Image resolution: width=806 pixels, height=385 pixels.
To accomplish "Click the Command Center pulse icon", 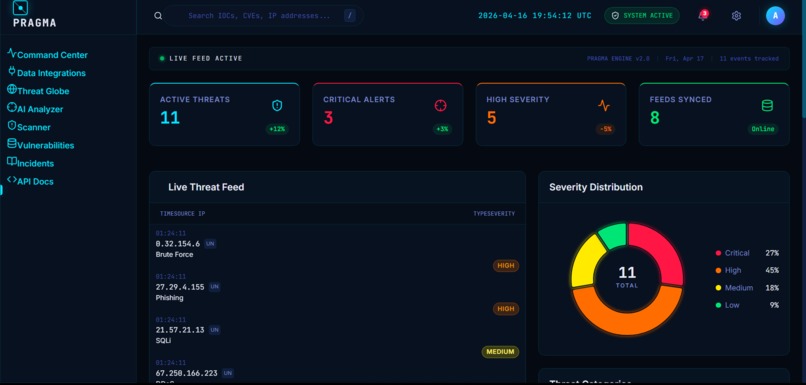I will 12,53.
